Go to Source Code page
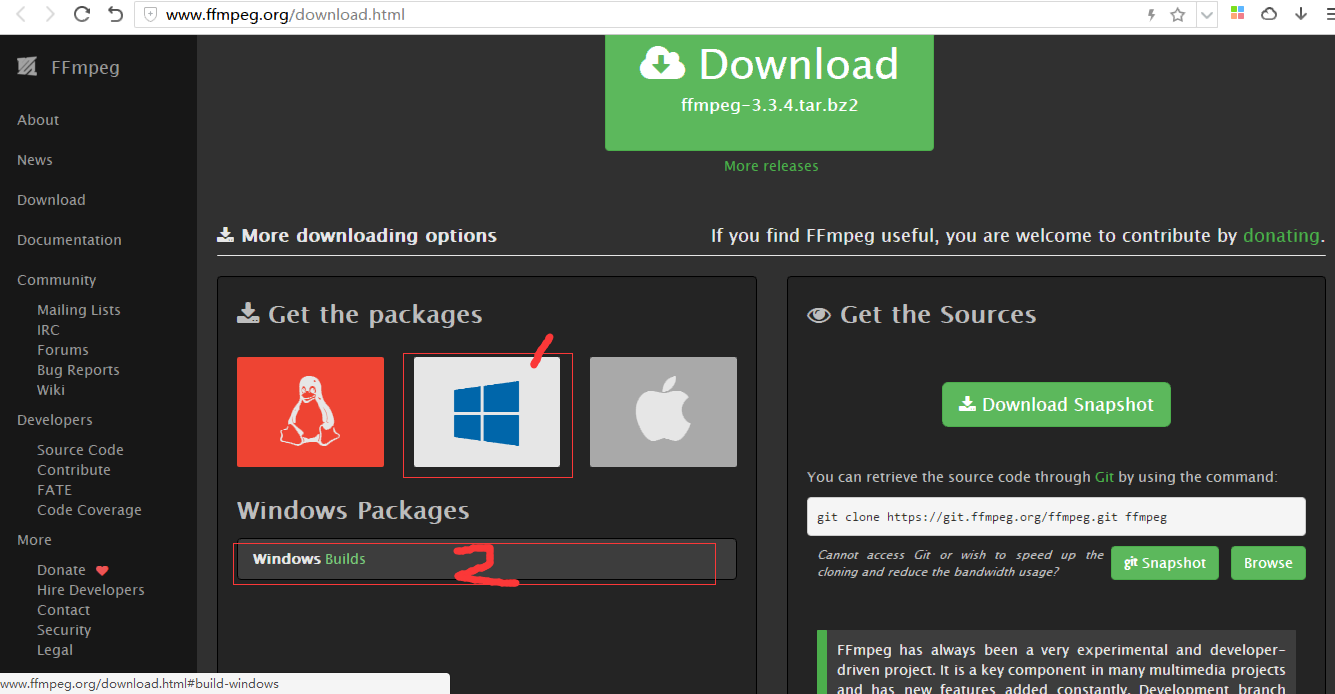The width and height of the screenshot is (1335, 694). [x=80, y=450]
